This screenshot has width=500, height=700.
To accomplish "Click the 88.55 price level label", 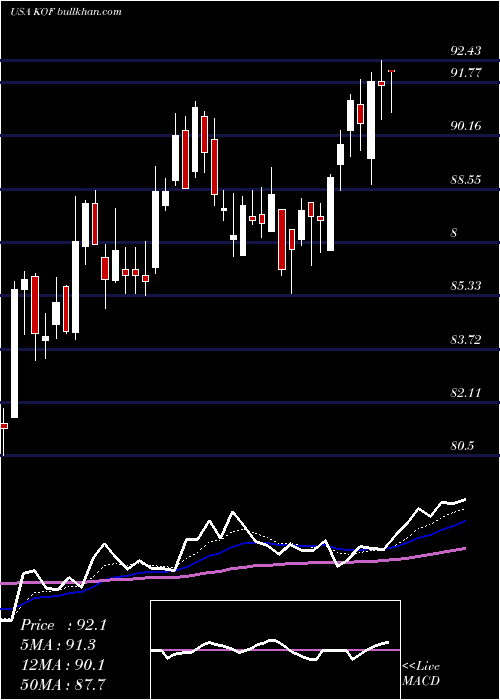I will [466, 179].
